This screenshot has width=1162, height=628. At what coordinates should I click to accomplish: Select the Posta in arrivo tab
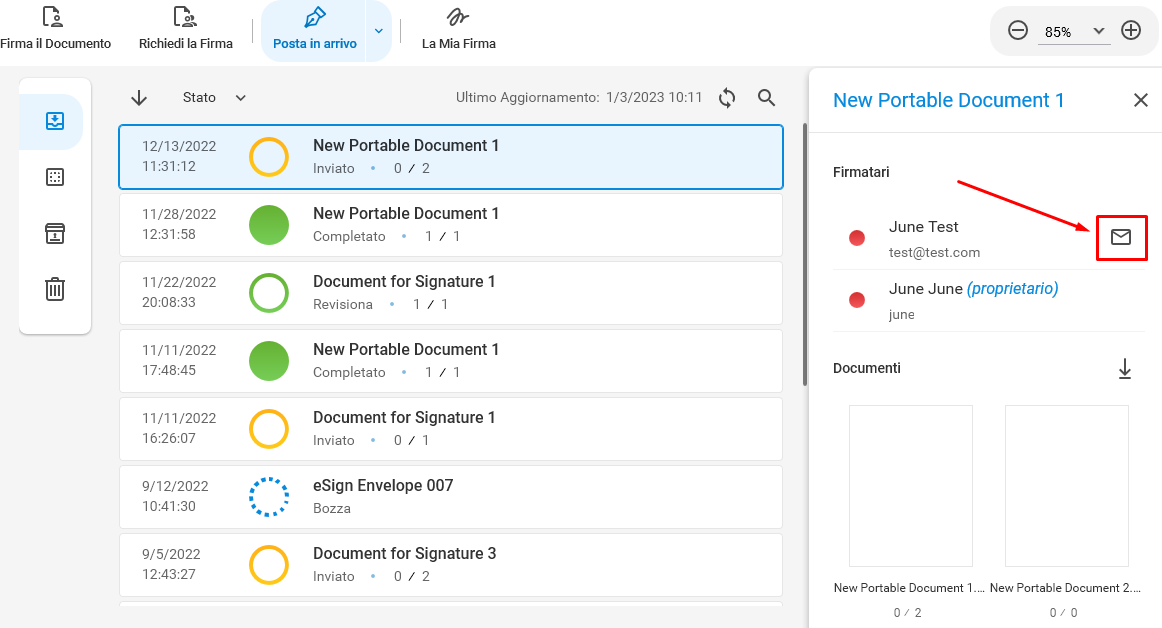pyautogui.click(x=314, y=30)
